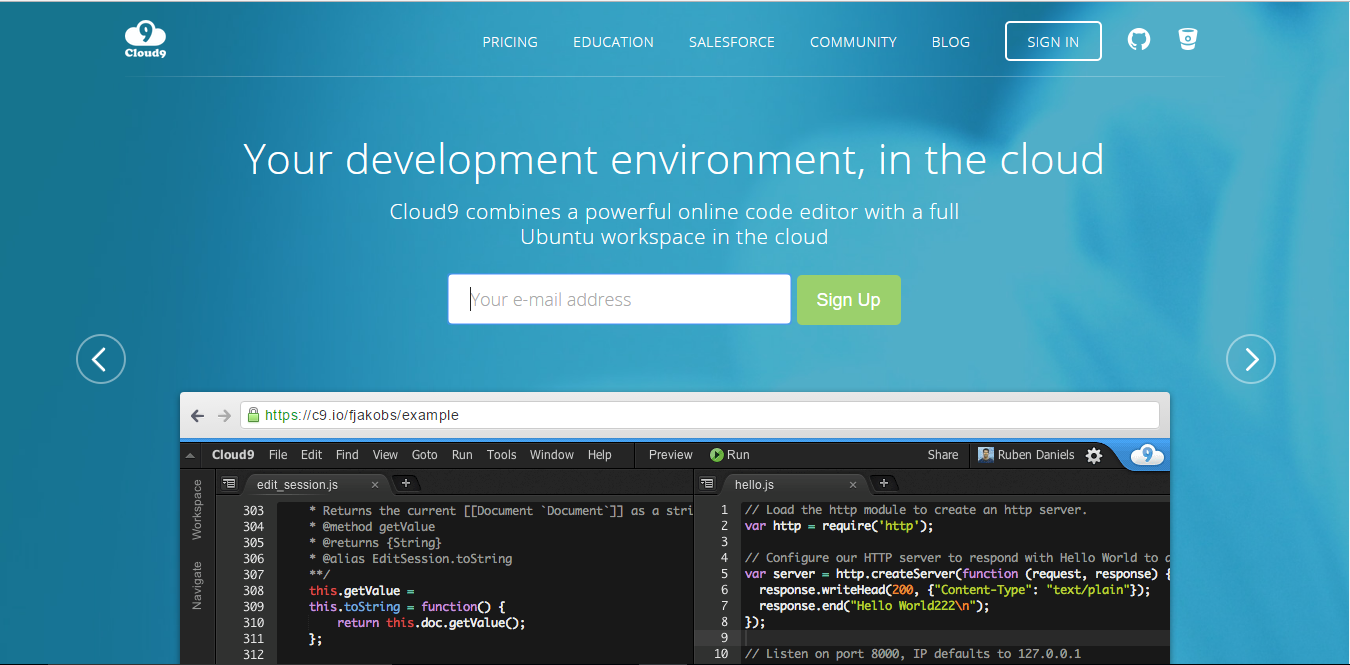Screen dimensions: 1350x665
Task: Open the Bitbucket icon link
Action: coord(1187,40)
